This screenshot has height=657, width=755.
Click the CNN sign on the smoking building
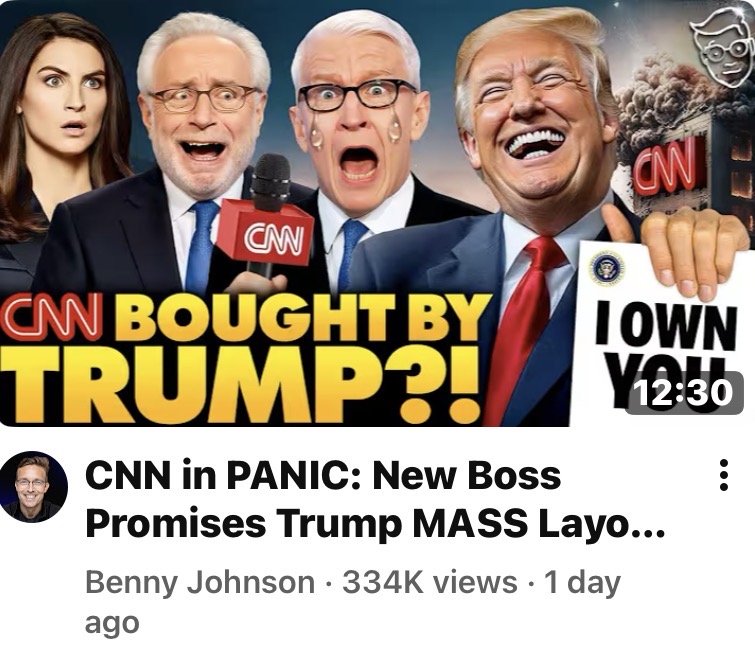[x=667, y=166]
